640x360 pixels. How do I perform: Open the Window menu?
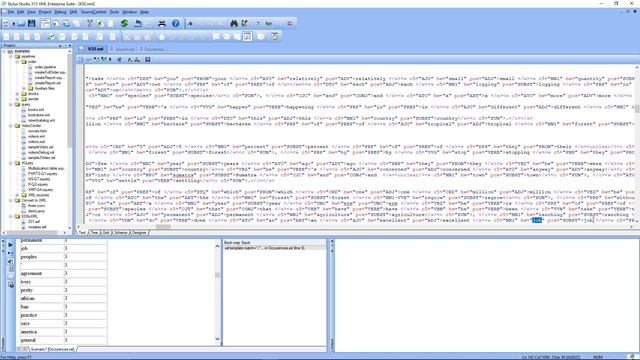click(129, 12)
